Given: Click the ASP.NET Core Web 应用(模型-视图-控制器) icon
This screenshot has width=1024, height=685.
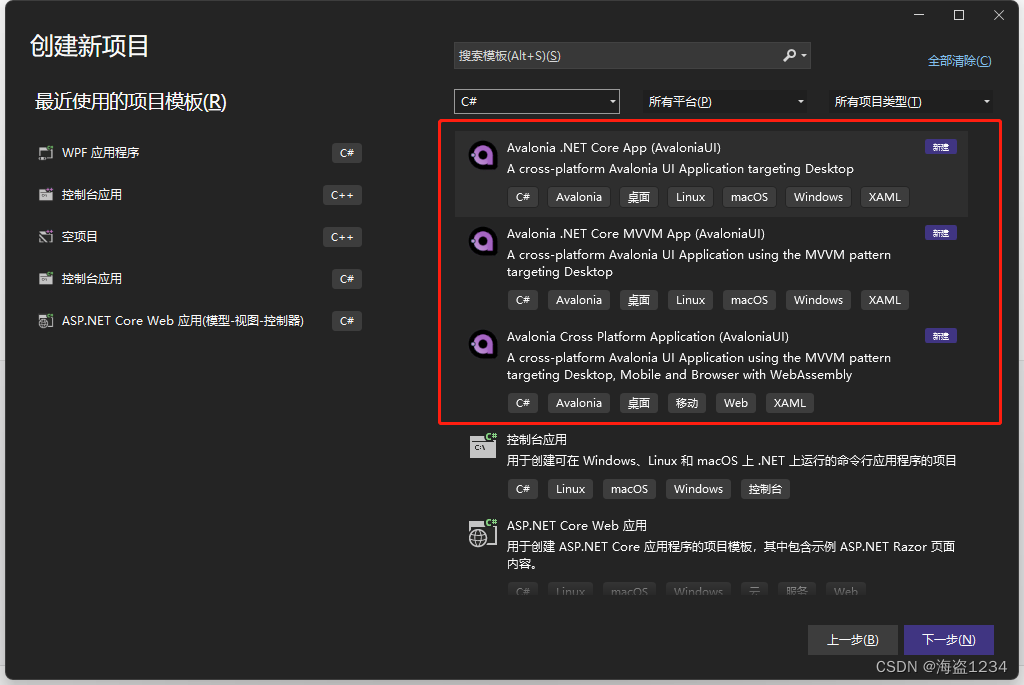Looking at the screenshot, I should 46,321.
